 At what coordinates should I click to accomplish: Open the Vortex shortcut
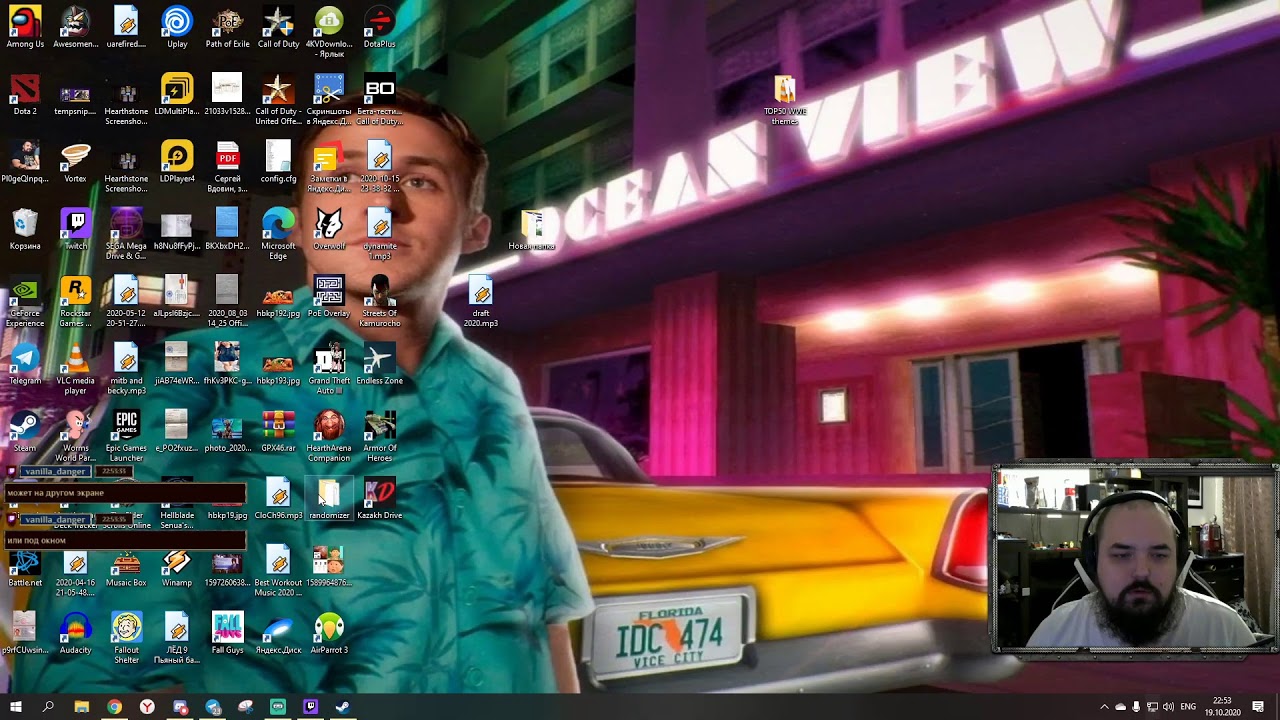tap(75, 162)
